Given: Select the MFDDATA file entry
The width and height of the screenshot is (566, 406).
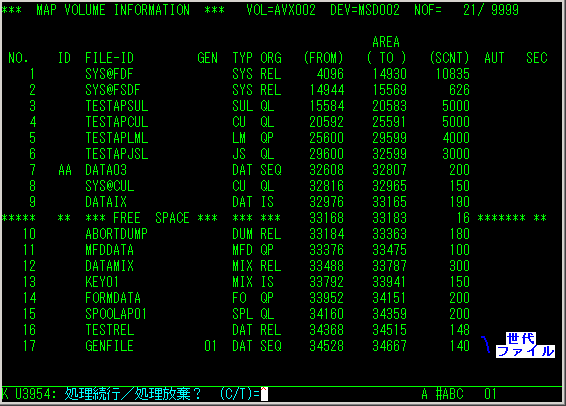Looking at the screenshot, I should tap(109, 250).
